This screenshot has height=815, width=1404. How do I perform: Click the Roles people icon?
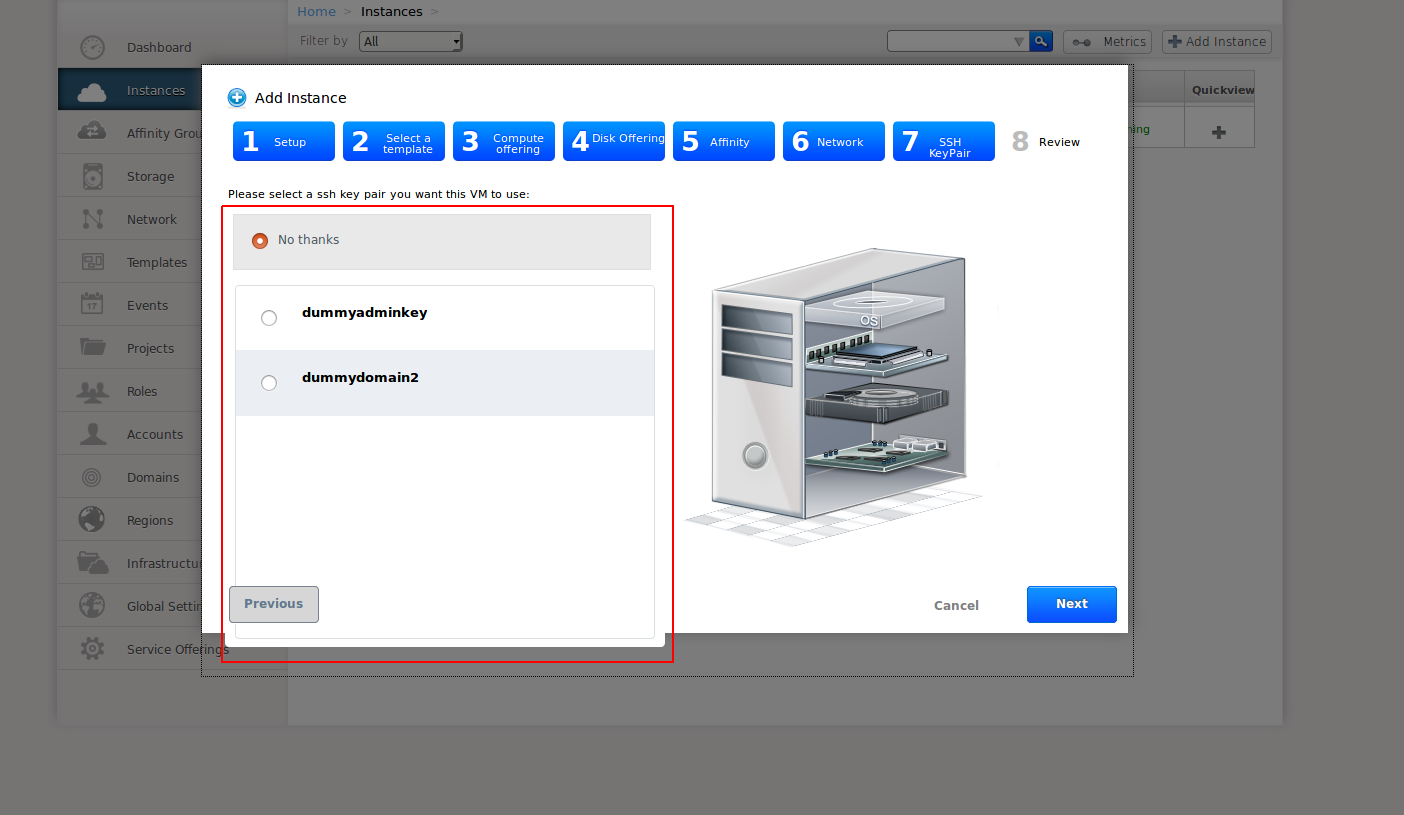click(x=92, y=391)
